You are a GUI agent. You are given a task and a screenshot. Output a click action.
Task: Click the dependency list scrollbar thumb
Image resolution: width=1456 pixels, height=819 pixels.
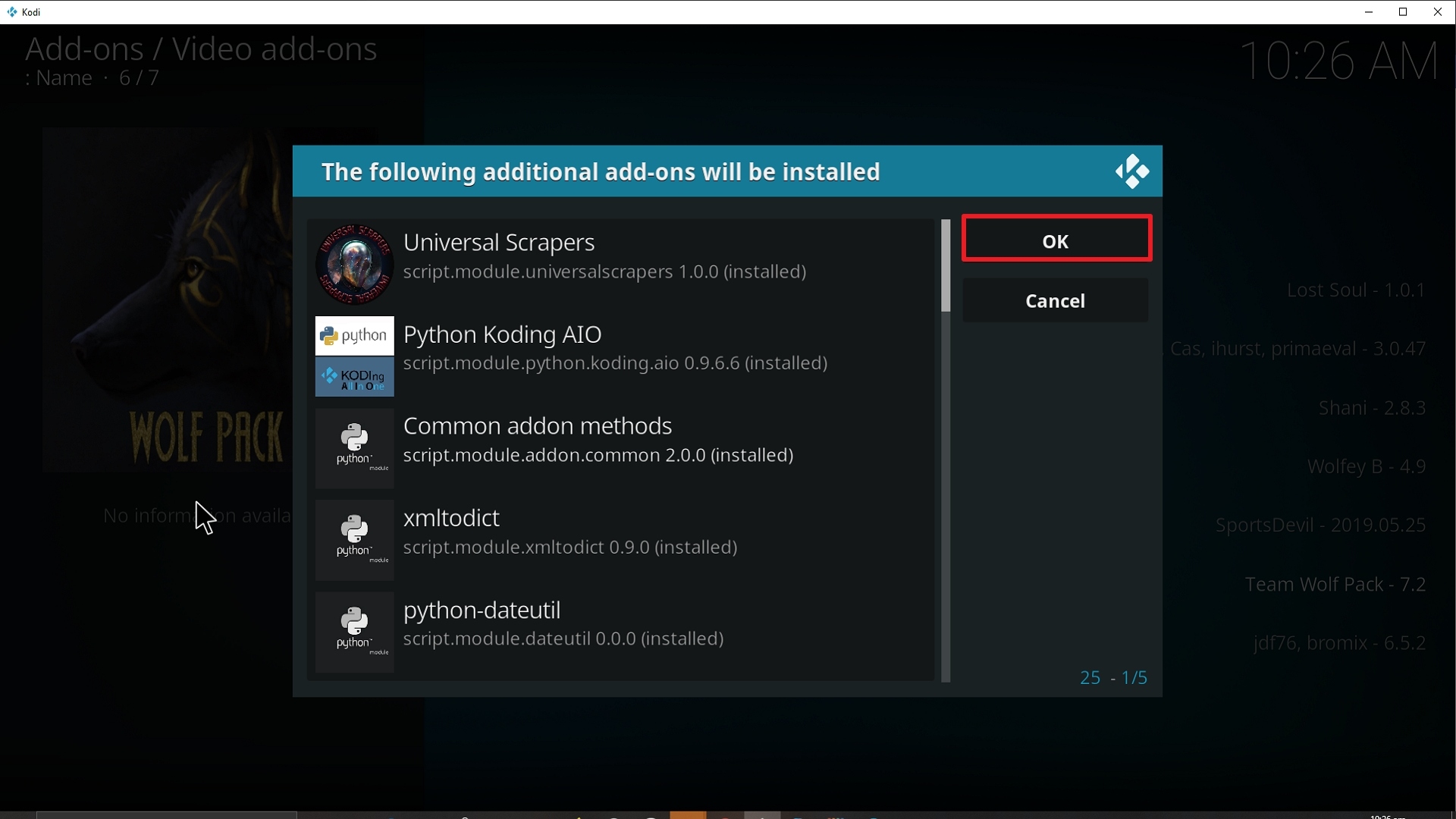coord(946,265)
